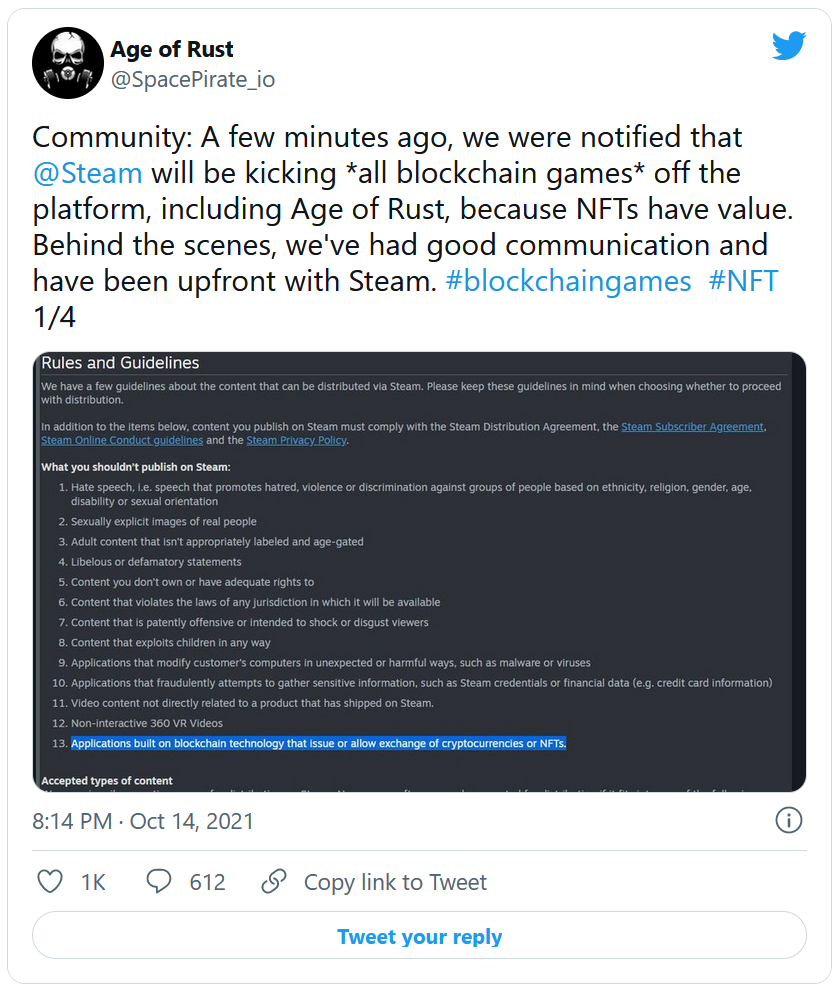Open the #NFT hashtag
839x993 pixels.
[743, 281]
